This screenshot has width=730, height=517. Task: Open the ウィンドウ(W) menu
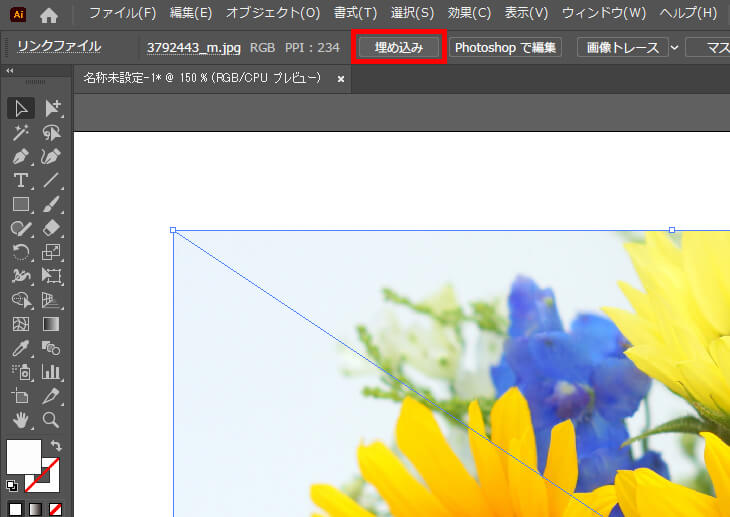click(x=604, y=13)
